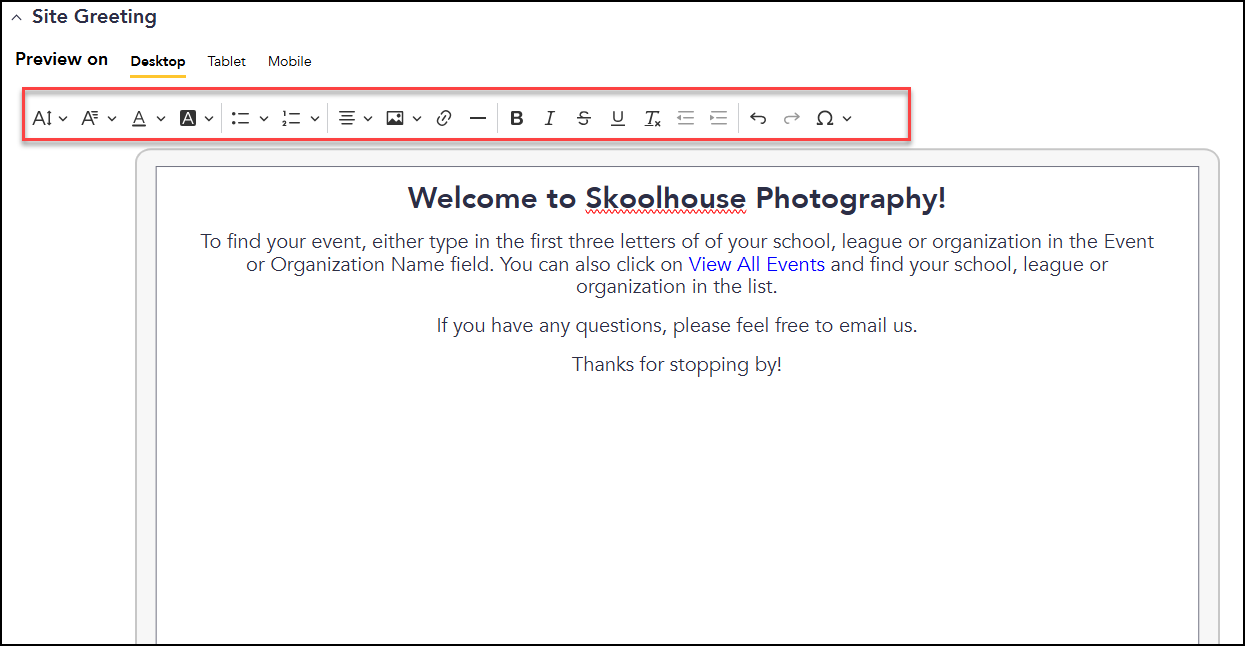Select the Desktop preview tab
This screenshot has height=646, width=1245.
158,61
